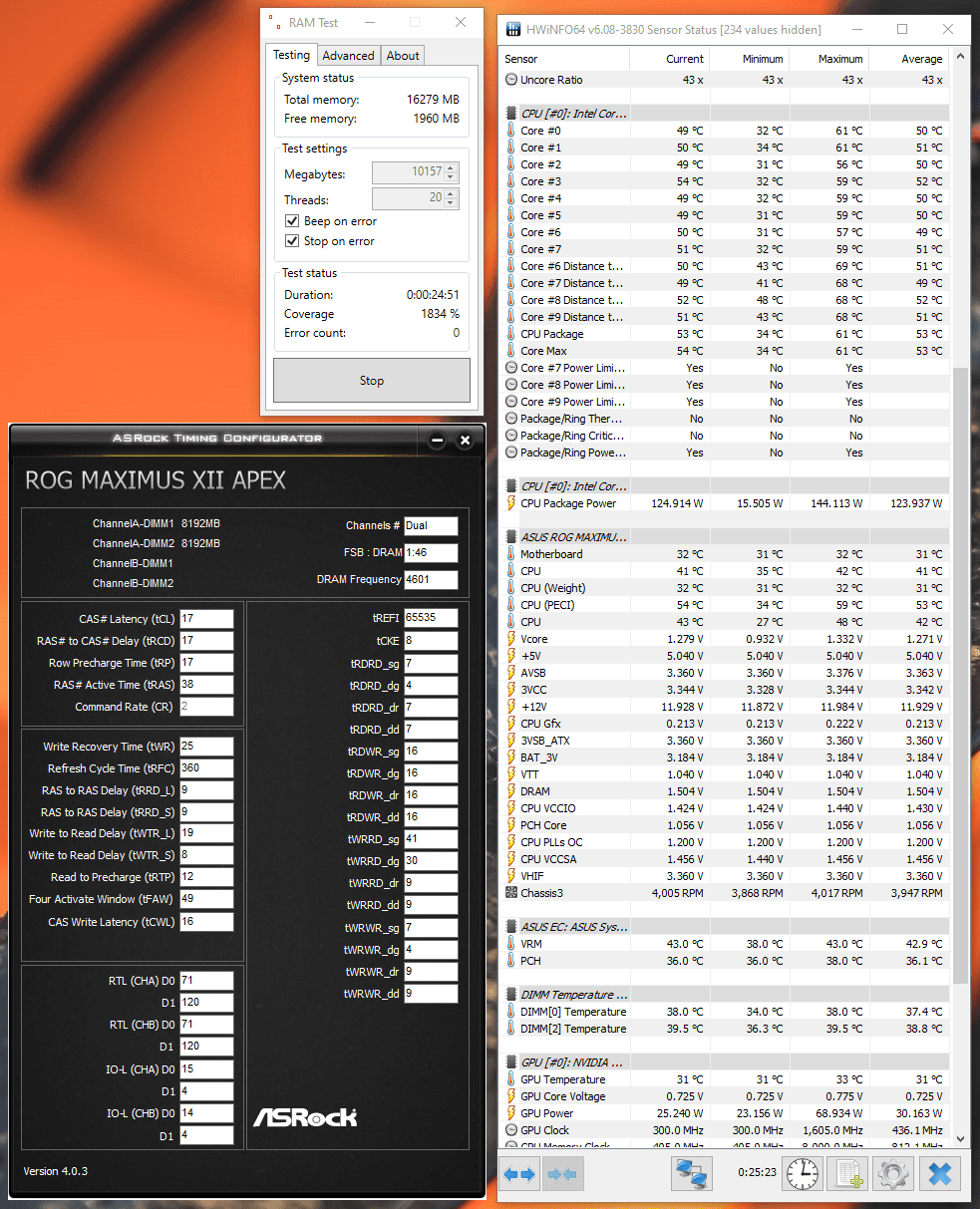Click the DRAM Frequency value field
The height and width of the screenshot is (1209, 980).
[x=431, y=579]
